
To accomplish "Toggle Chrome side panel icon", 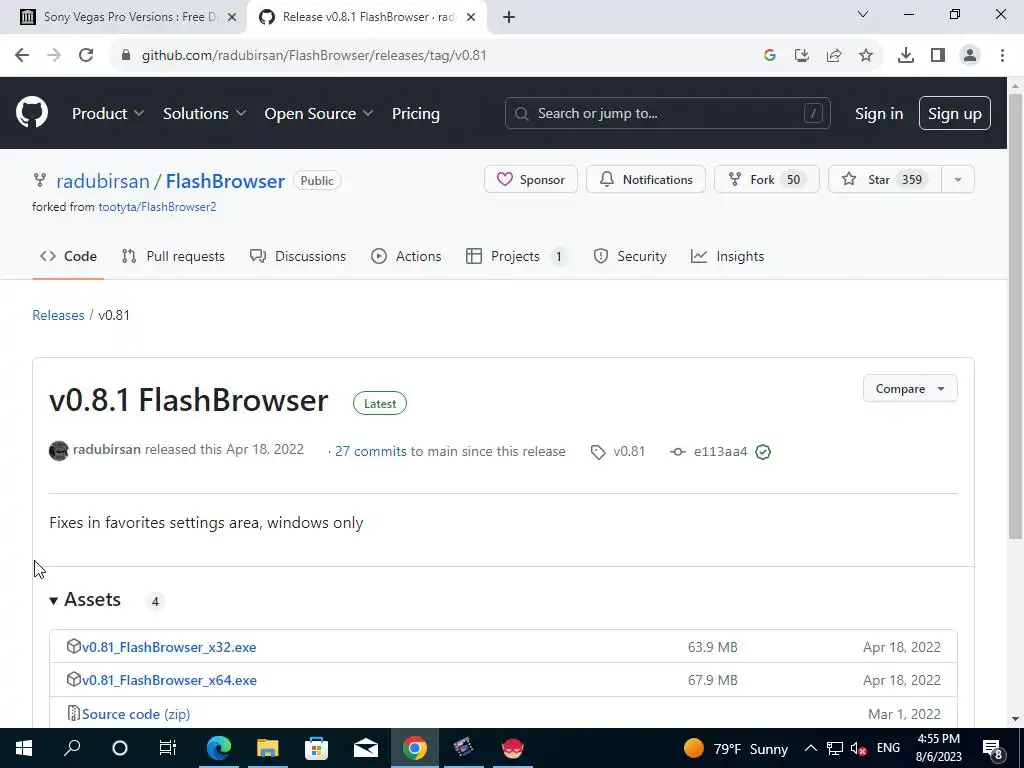I will click(x=938, y=56).
